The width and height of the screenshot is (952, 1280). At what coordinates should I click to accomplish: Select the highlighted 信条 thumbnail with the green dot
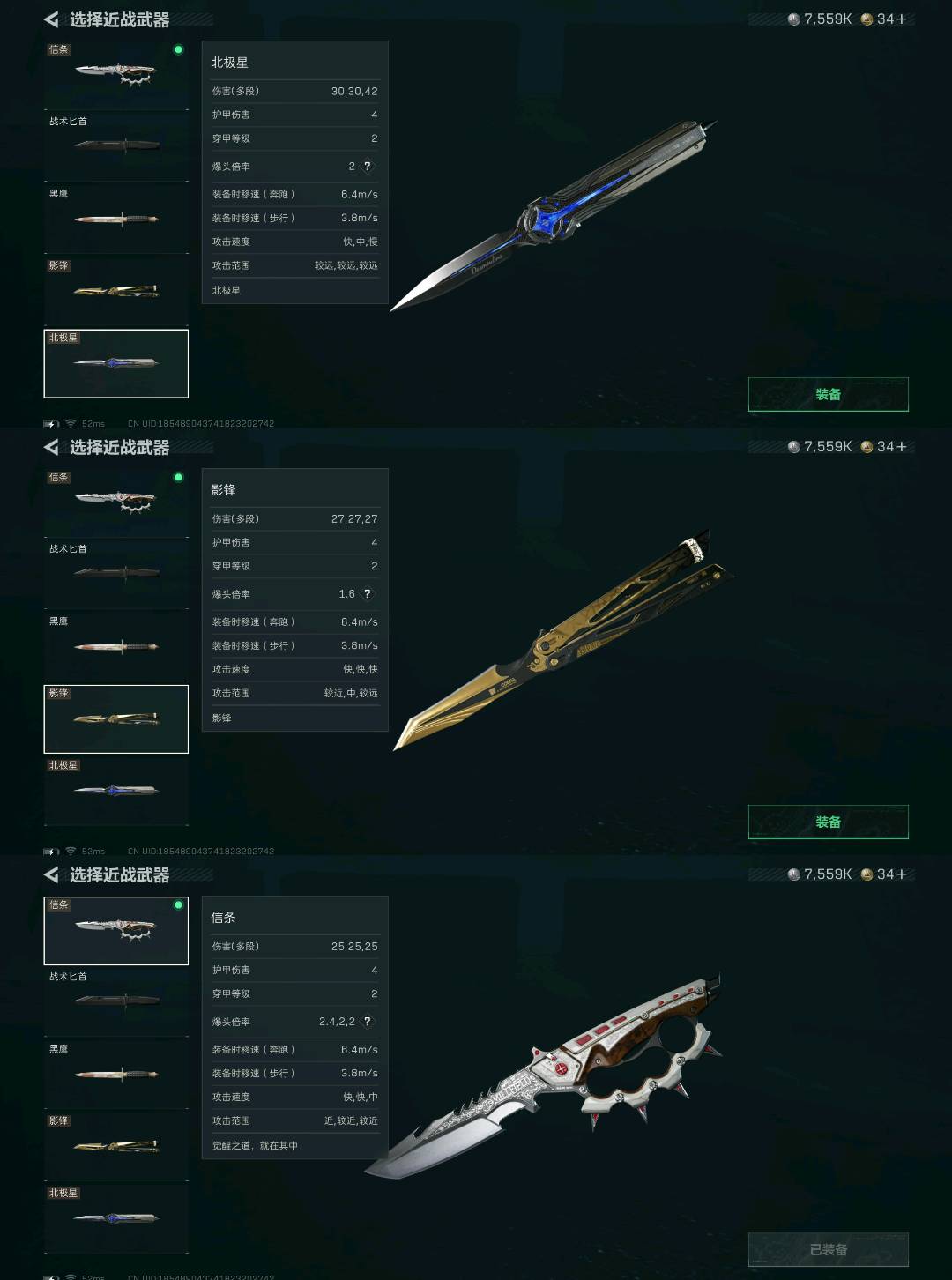coord(116,931)
